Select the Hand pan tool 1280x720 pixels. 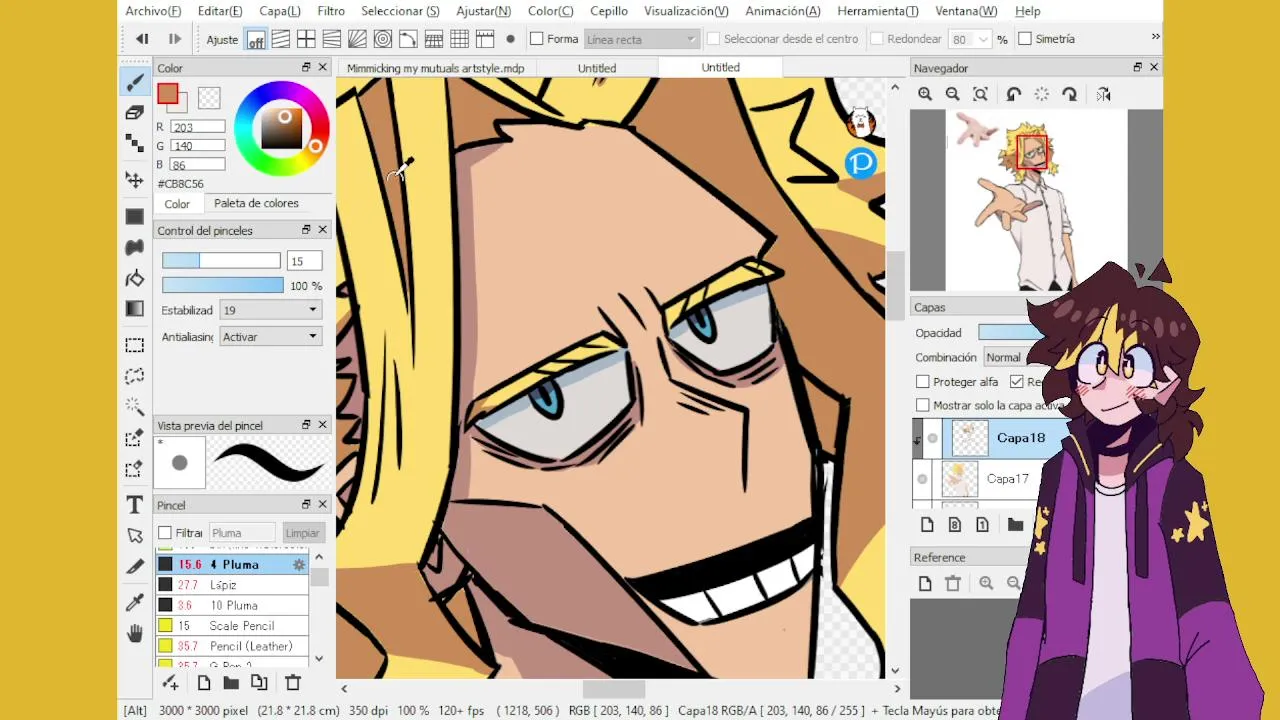(135, 632)
